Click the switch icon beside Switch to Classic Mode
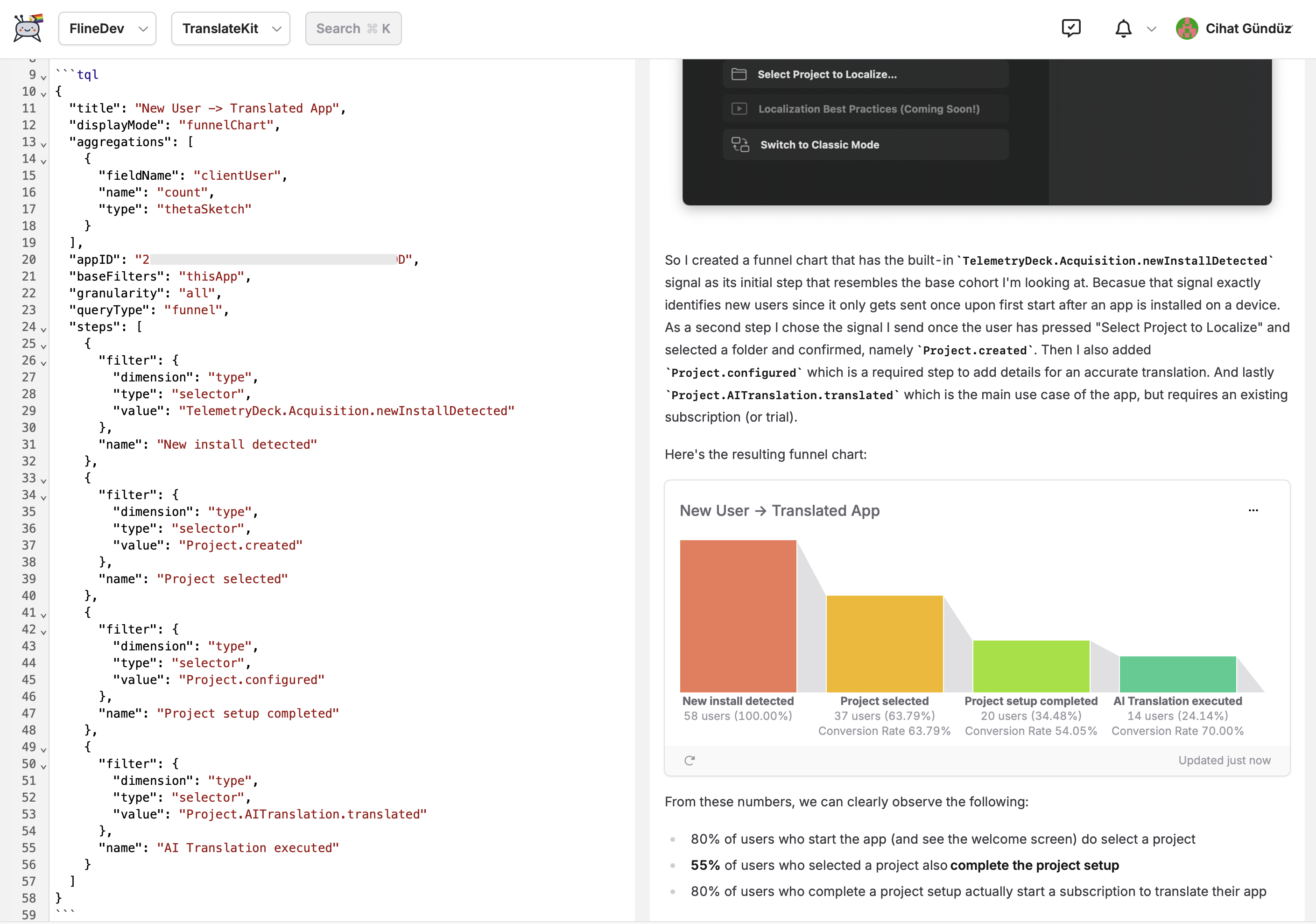 tap(739, 144)
